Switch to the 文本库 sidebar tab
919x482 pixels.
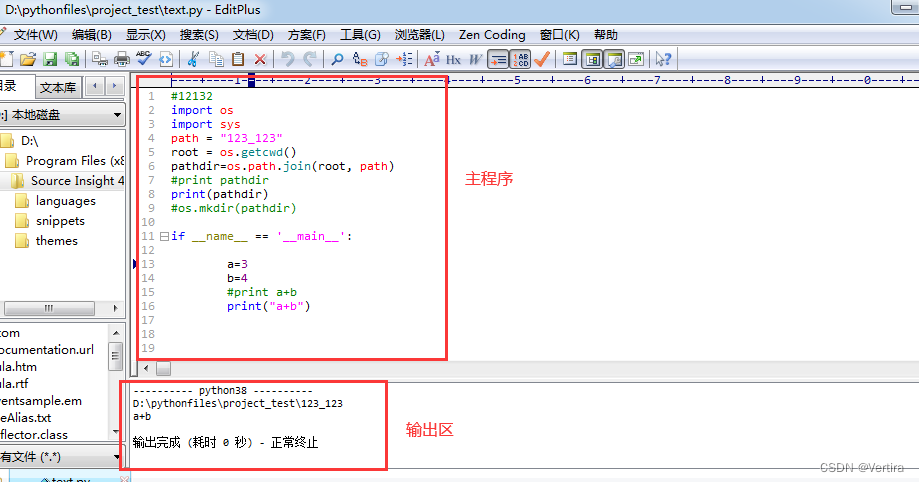coord(58,88)
